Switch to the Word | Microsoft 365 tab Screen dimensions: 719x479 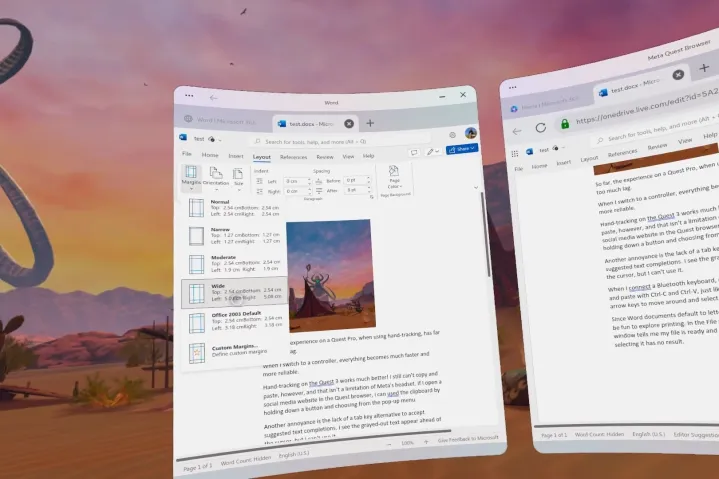pyautogui.click(x=221, y=120)
